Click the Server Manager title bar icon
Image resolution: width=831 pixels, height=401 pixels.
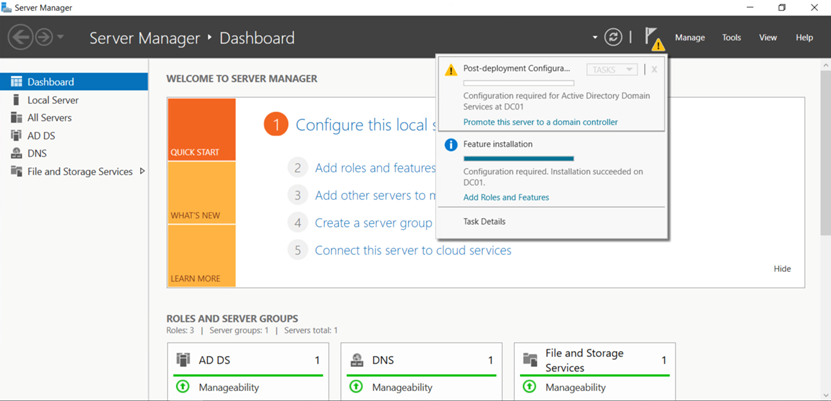pyautogui.click(x=7, y=7)
